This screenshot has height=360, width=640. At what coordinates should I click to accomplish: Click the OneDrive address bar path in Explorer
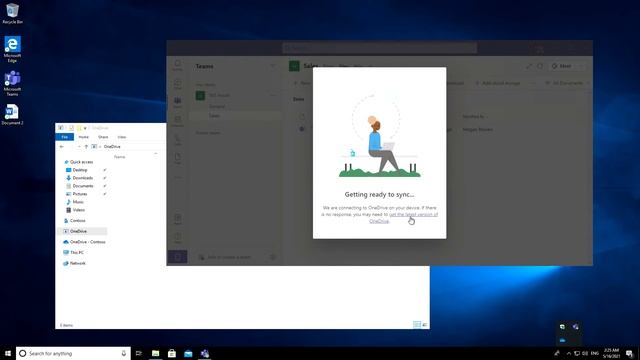[x=112, y=147]
